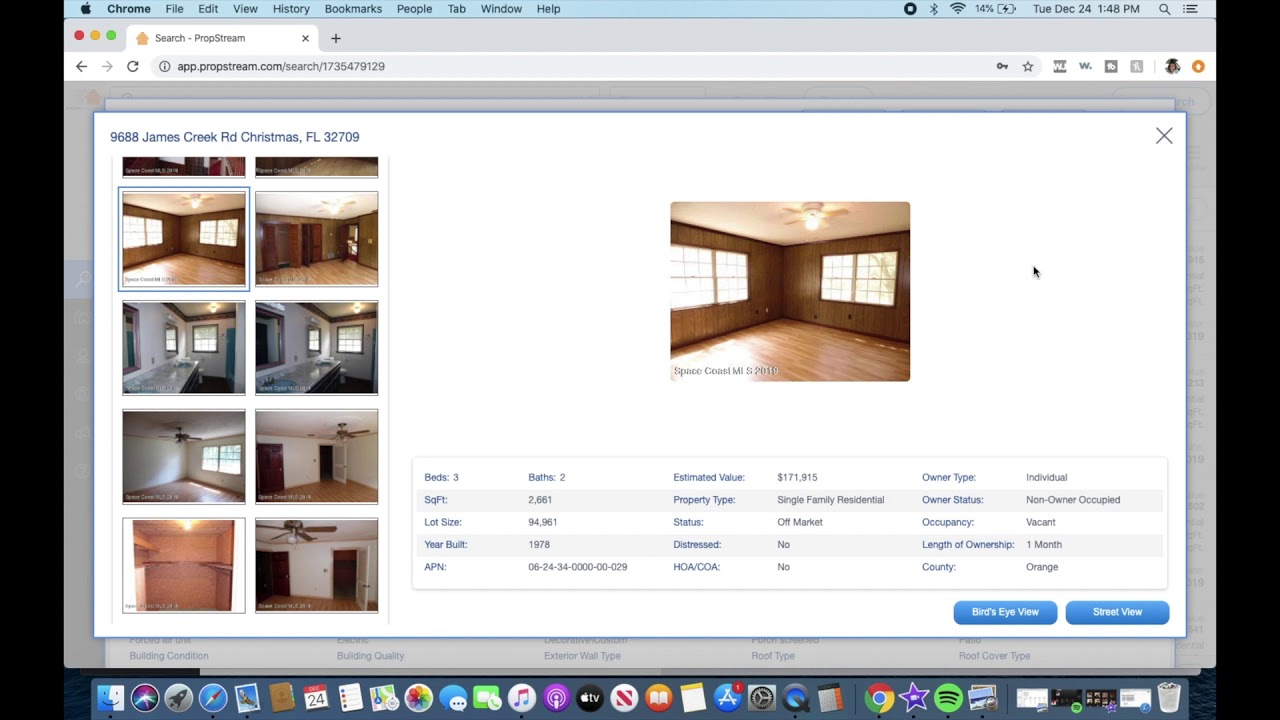Image resolution: width=1280 pixels, height=720 pixels.
Task: Select the wood-paneled room thumbnail with two windows
Action: (184, 239)
